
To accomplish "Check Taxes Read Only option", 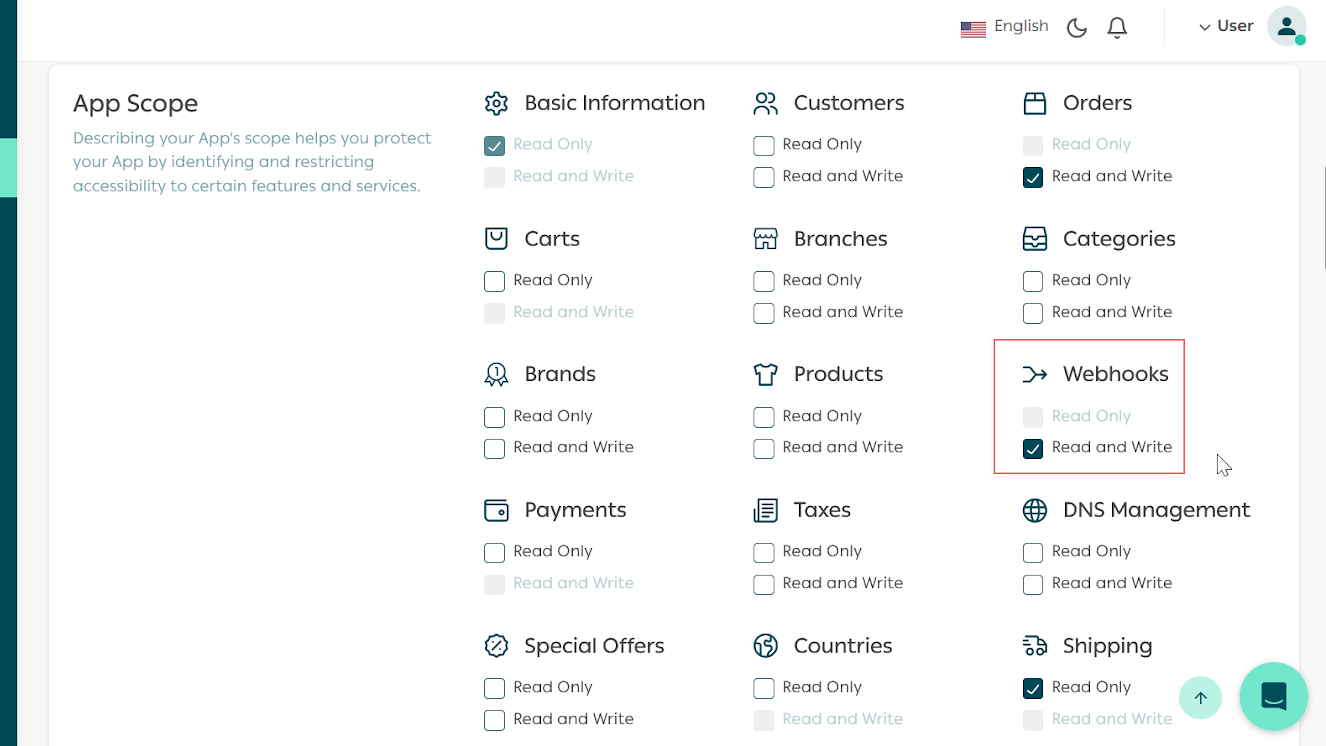I will [x=764, y=552].
